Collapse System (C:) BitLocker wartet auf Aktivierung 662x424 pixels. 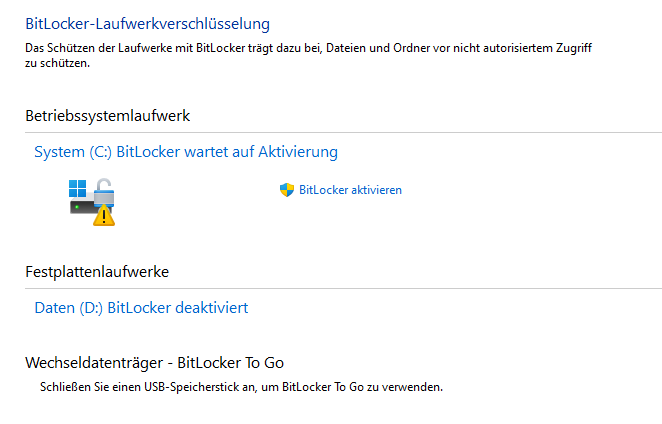(186, 152)
